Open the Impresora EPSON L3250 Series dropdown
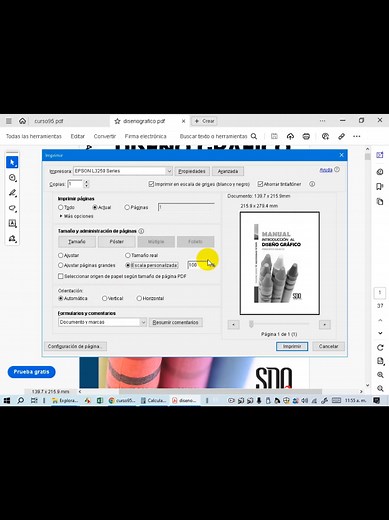 123,171
